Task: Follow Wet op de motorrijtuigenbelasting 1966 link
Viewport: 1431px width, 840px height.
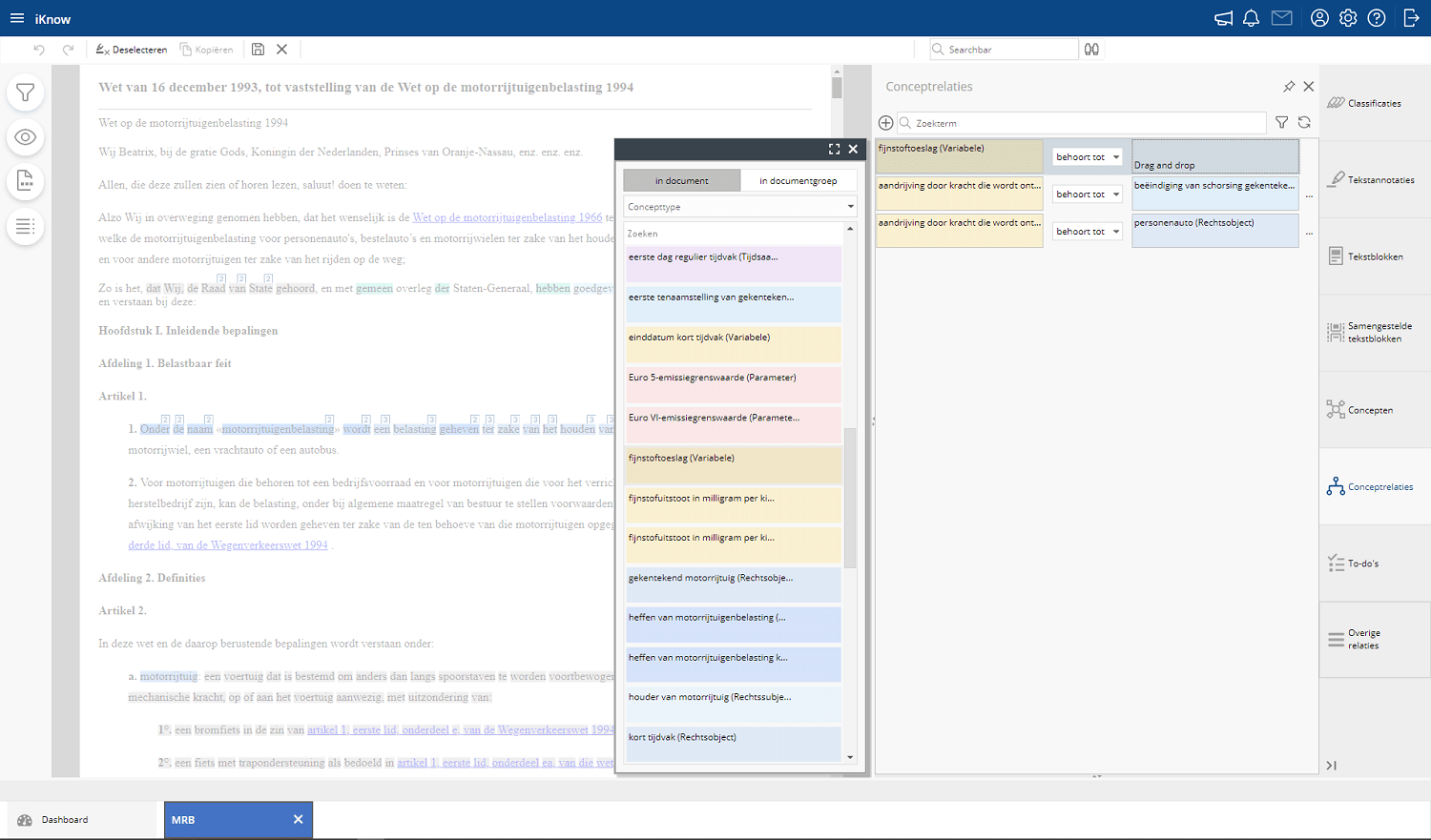Action: pyautogui.click(x=508, y=217)
